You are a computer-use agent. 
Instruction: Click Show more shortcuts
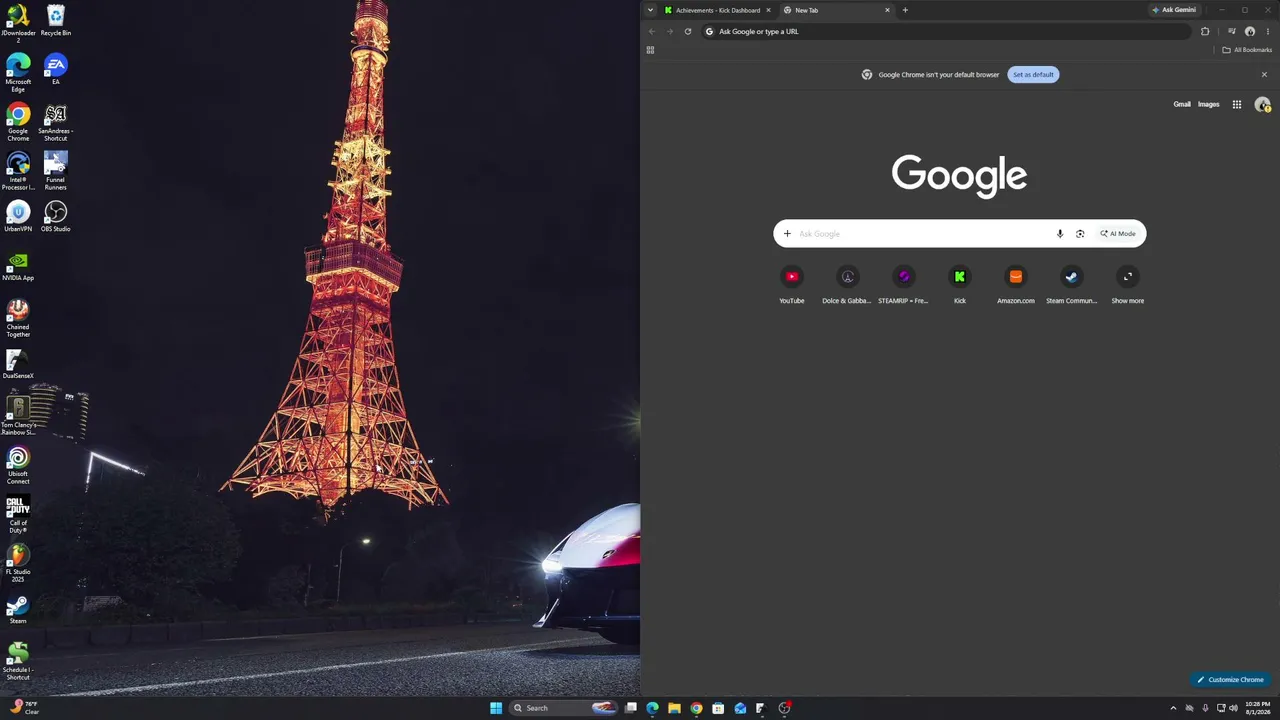[1128, 285]
